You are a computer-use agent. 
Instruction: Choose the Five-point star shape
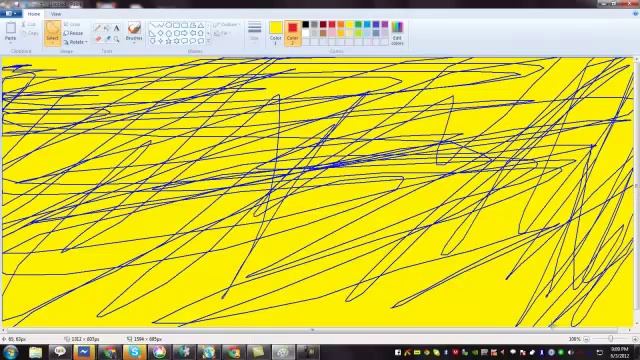[168, 41]
